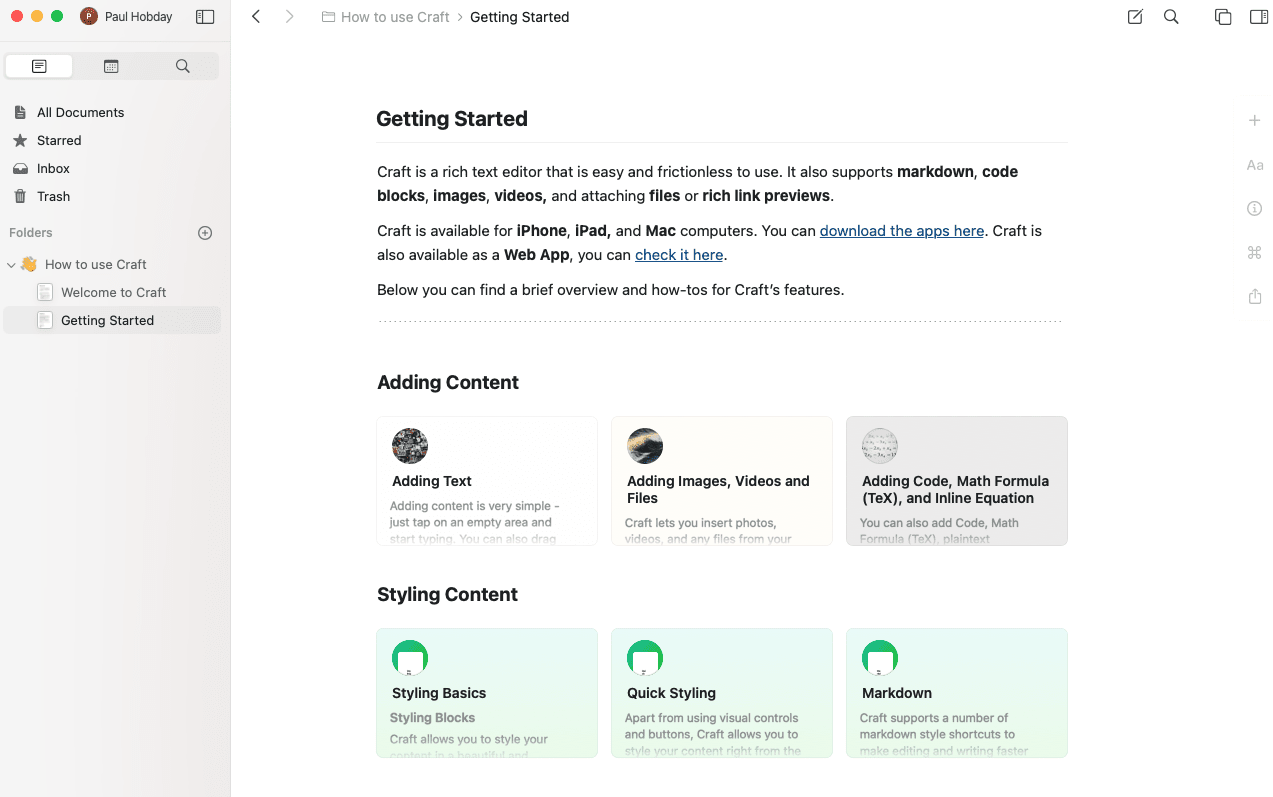1273x797 pixels.
Task: Click the check it here link
Action: coord(679,254)
